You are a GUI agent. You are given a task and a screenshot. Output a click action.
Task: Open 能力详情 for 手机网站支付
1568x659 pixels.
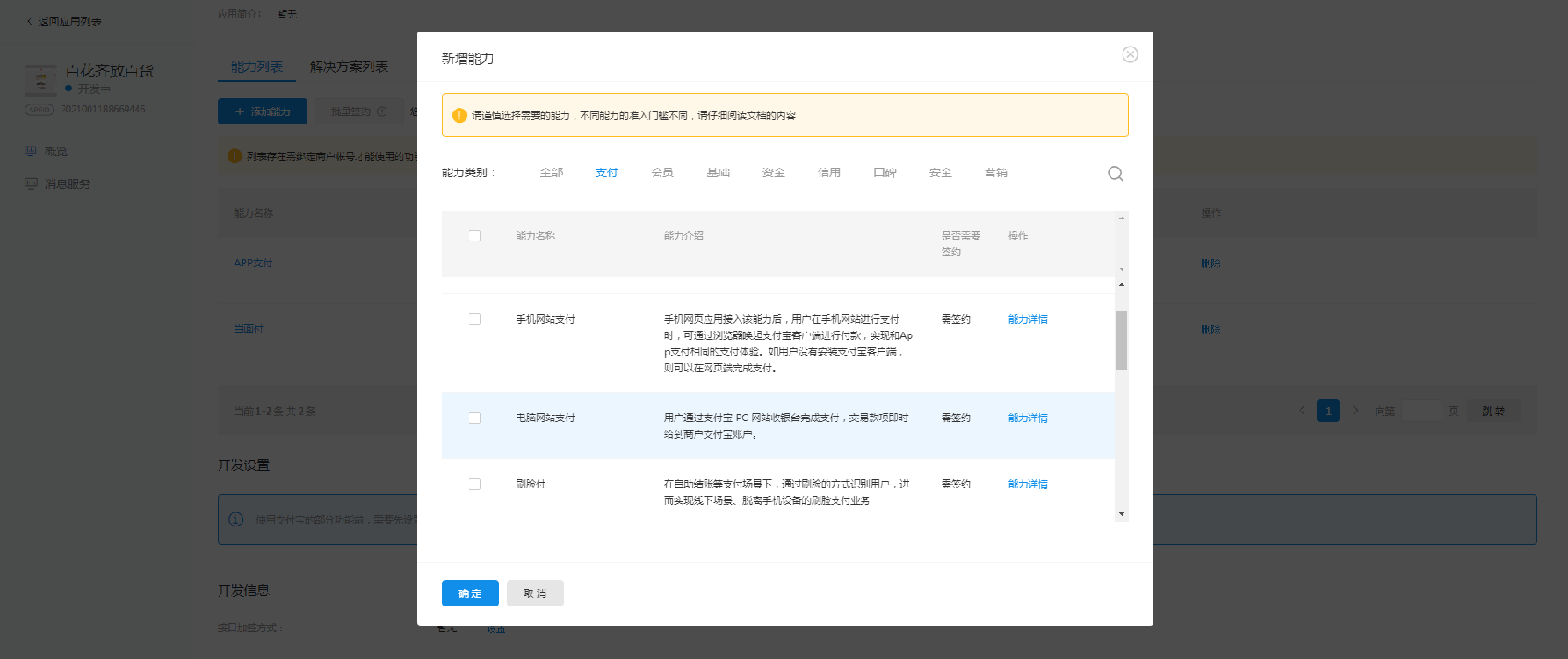(x=1028, y=320)
